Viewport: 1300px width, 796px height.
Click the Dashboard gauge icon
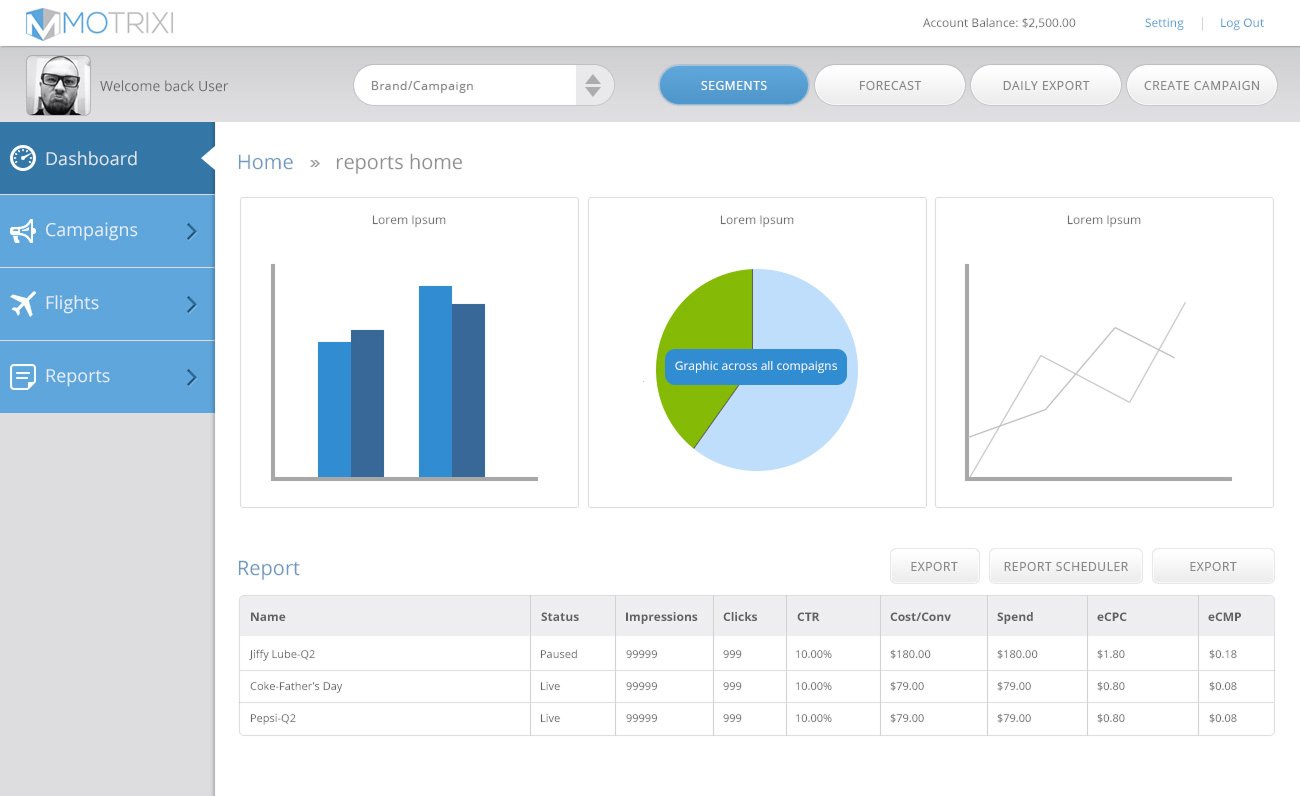[23, 158]
